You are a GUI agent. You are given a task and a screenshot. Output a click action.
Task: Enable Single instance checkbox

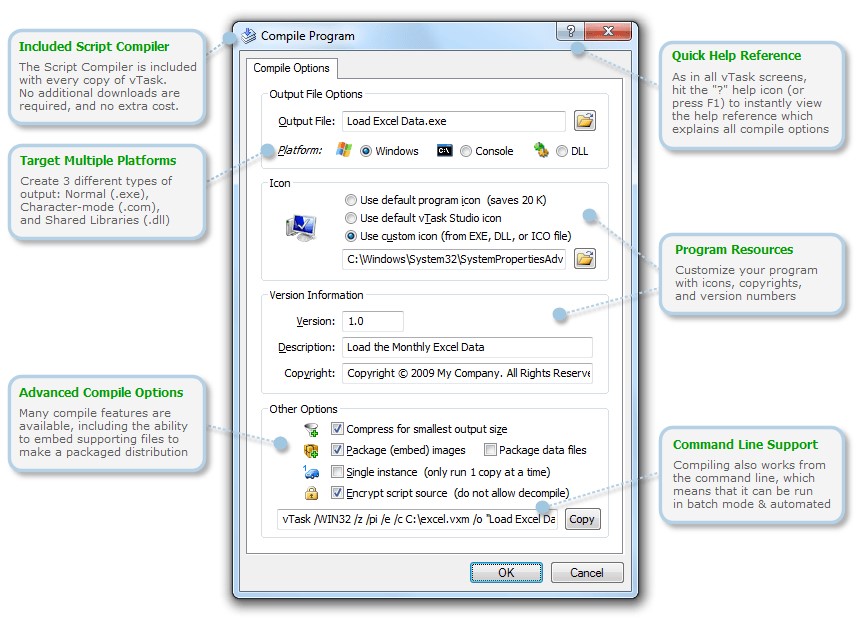(337, 472)
